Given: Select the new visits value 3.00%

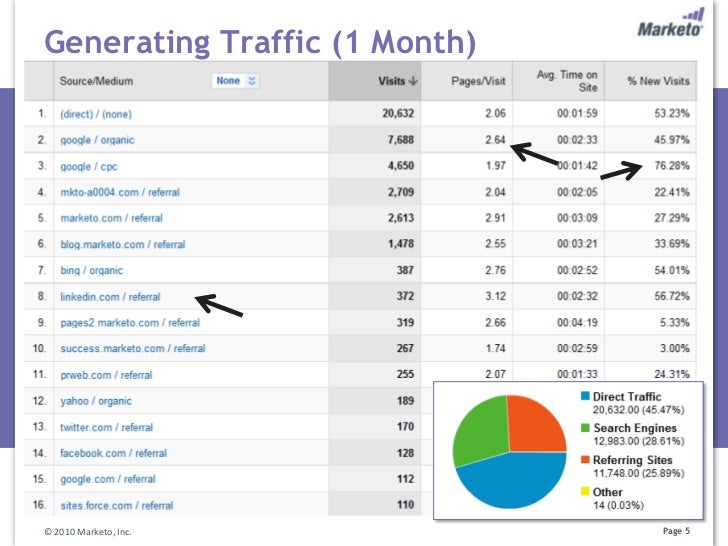Looking at the screenshot, I should [675, 348].
